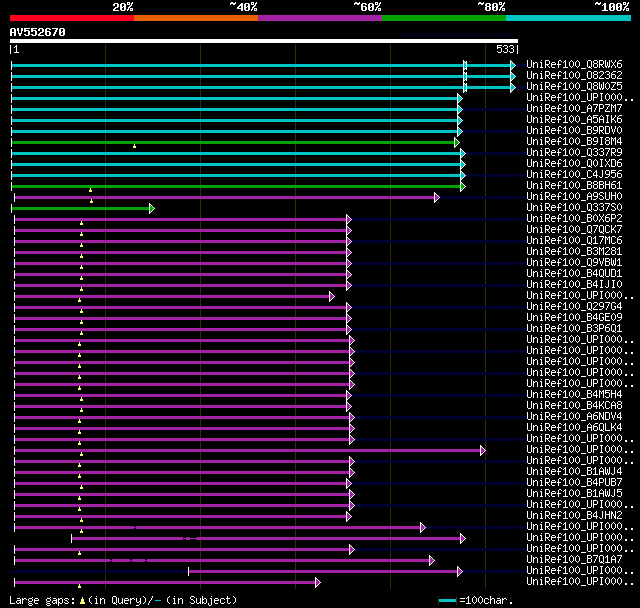Pick the UniRef100_B1AWJ5 hit label
640x608 pixels.
click(574, 494)
